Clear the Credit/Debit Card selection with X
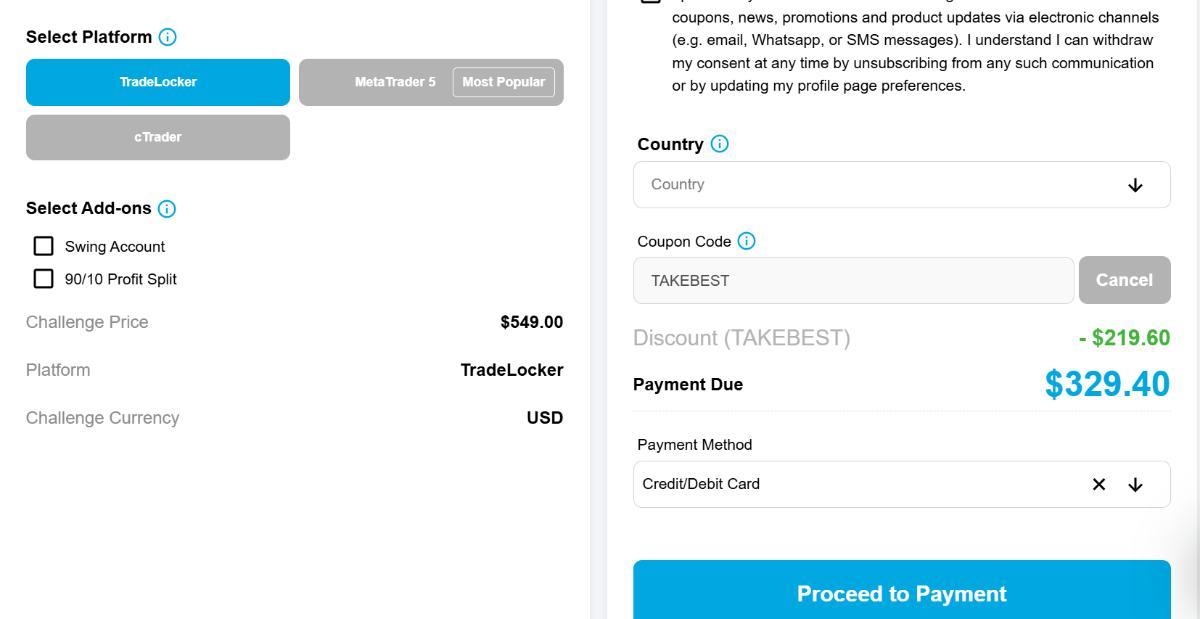 [x=1099, y=484]
